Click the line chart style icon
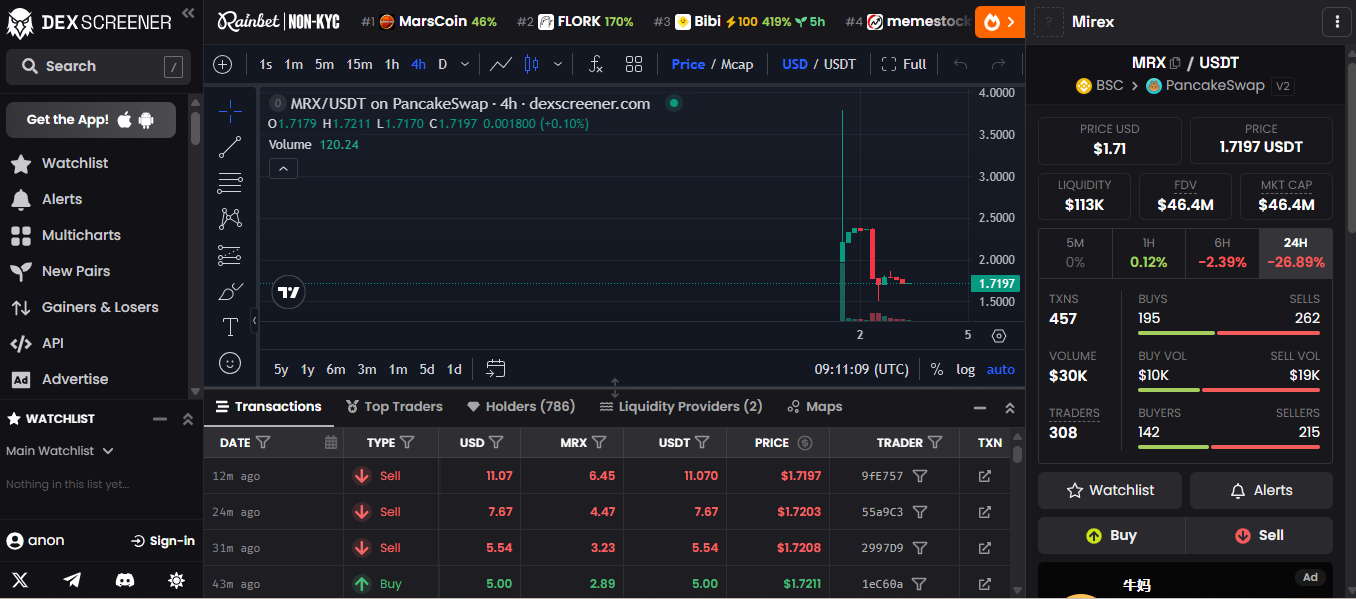Image resolution: width=1356 pixels, height=599 pixels. coord(501,64)
